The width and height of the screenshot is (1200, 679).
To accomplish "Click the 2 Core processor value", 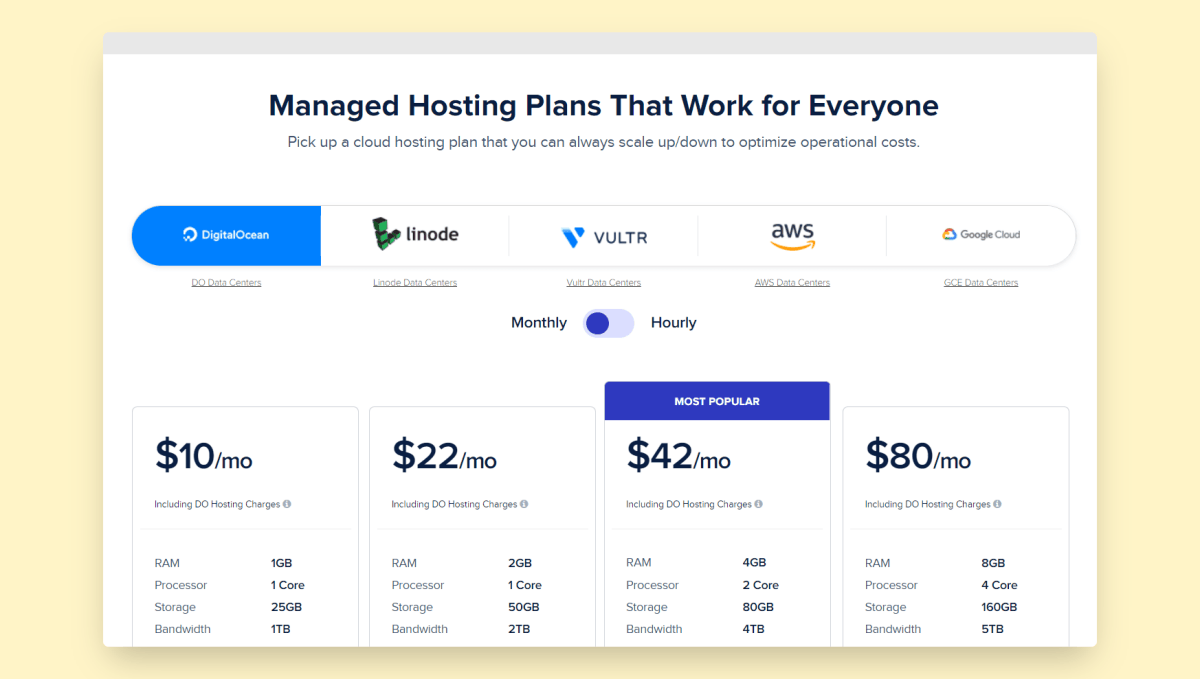I will pos(761,585).
